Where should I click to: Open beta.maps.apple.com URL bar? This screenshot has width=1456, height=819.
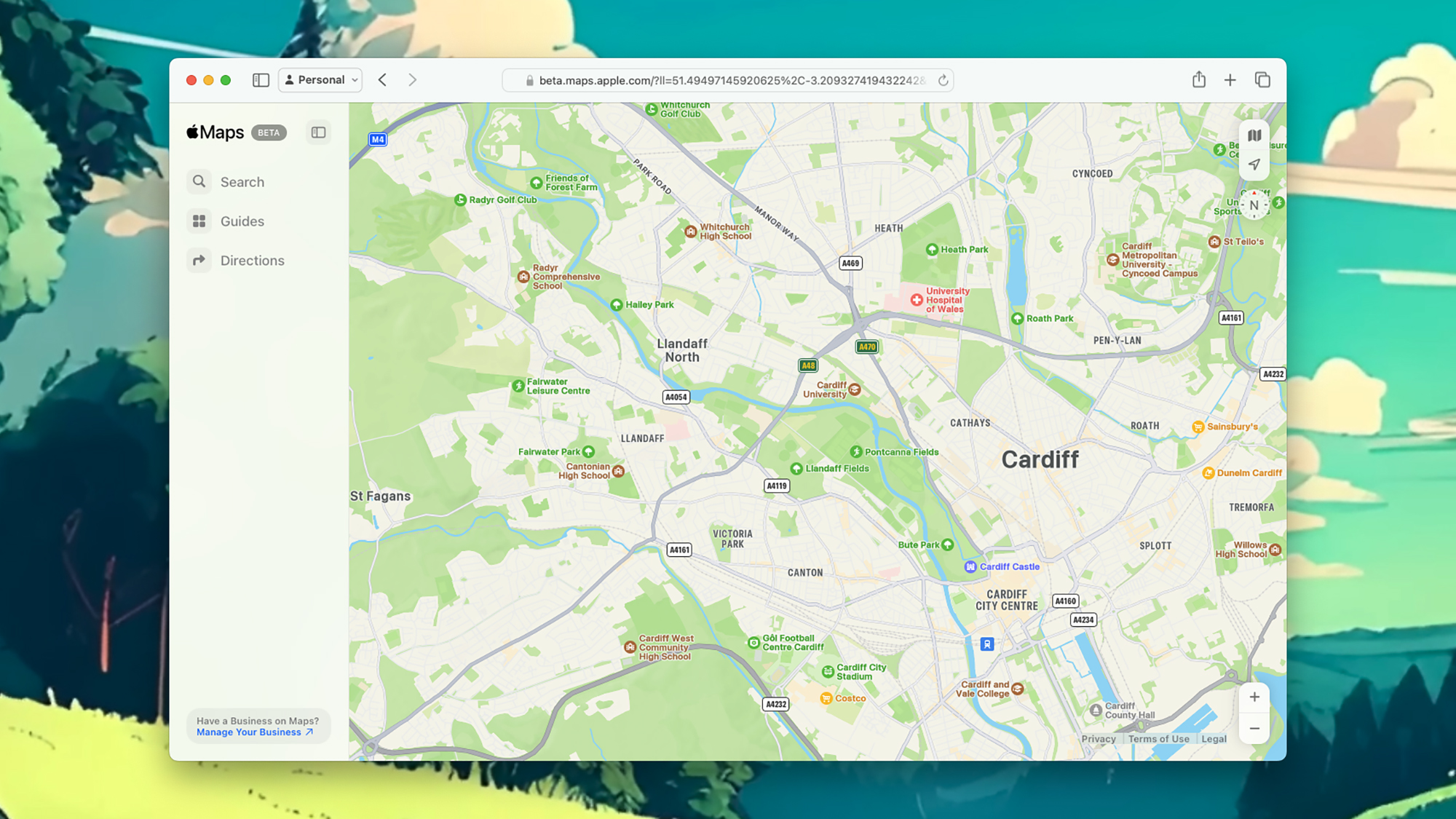pos(728,80)
